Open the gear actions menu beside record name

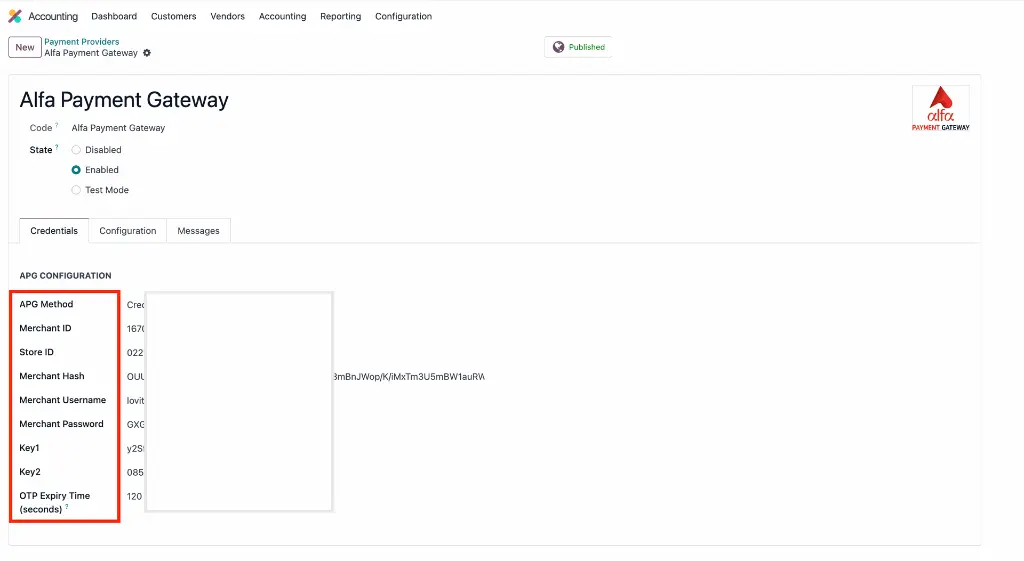pos(147,53)
